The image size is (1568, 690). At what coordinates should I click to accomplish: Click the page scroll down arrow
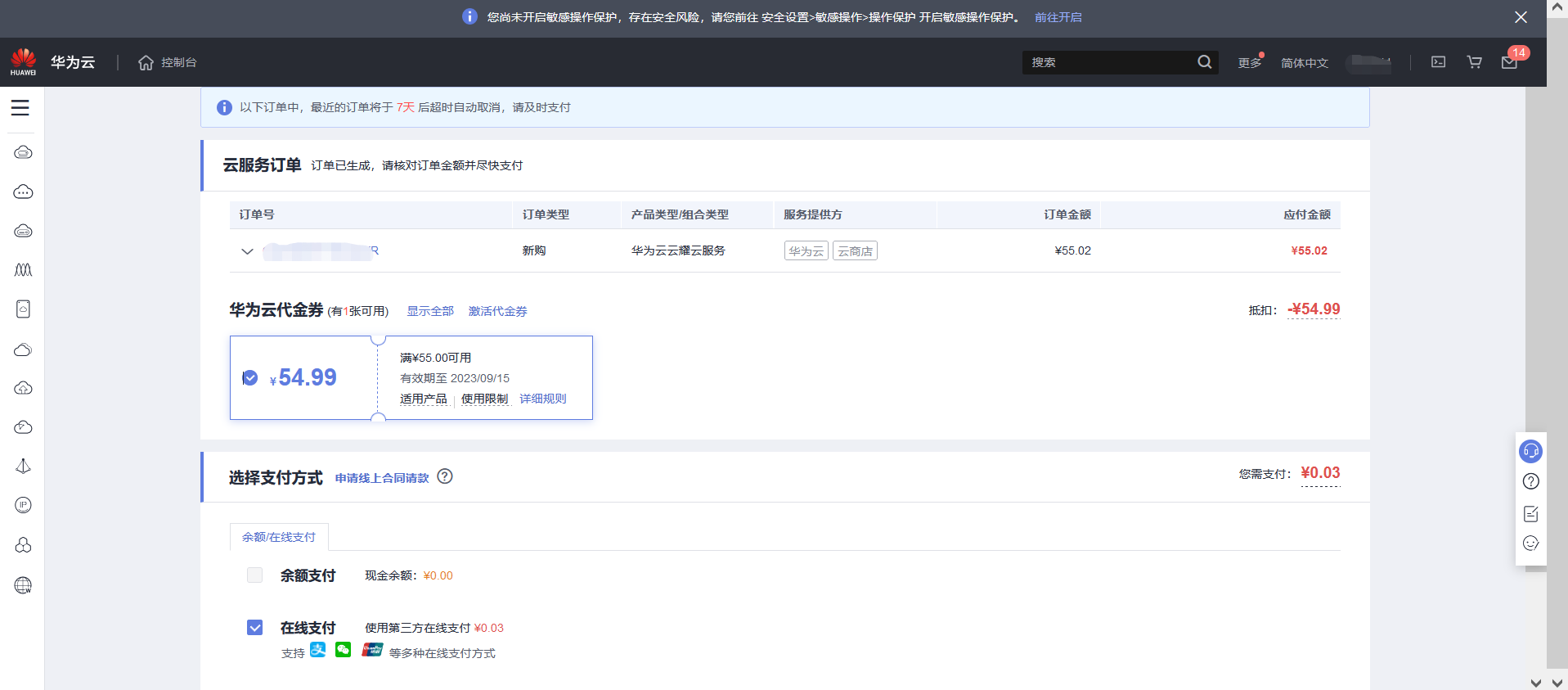[1557, 682]
